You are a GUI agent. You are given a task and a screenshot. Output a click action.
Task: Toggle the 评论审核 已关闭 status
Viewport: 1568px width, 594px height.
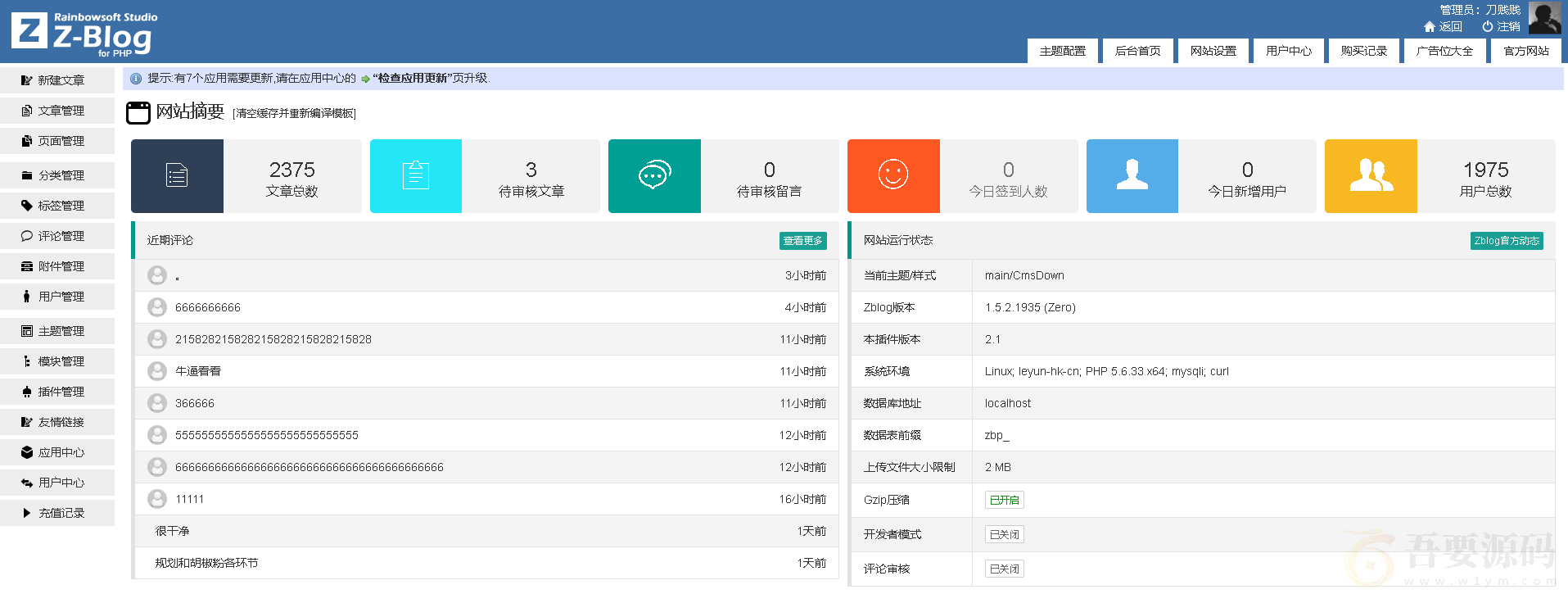click(x=1004, y=569)
